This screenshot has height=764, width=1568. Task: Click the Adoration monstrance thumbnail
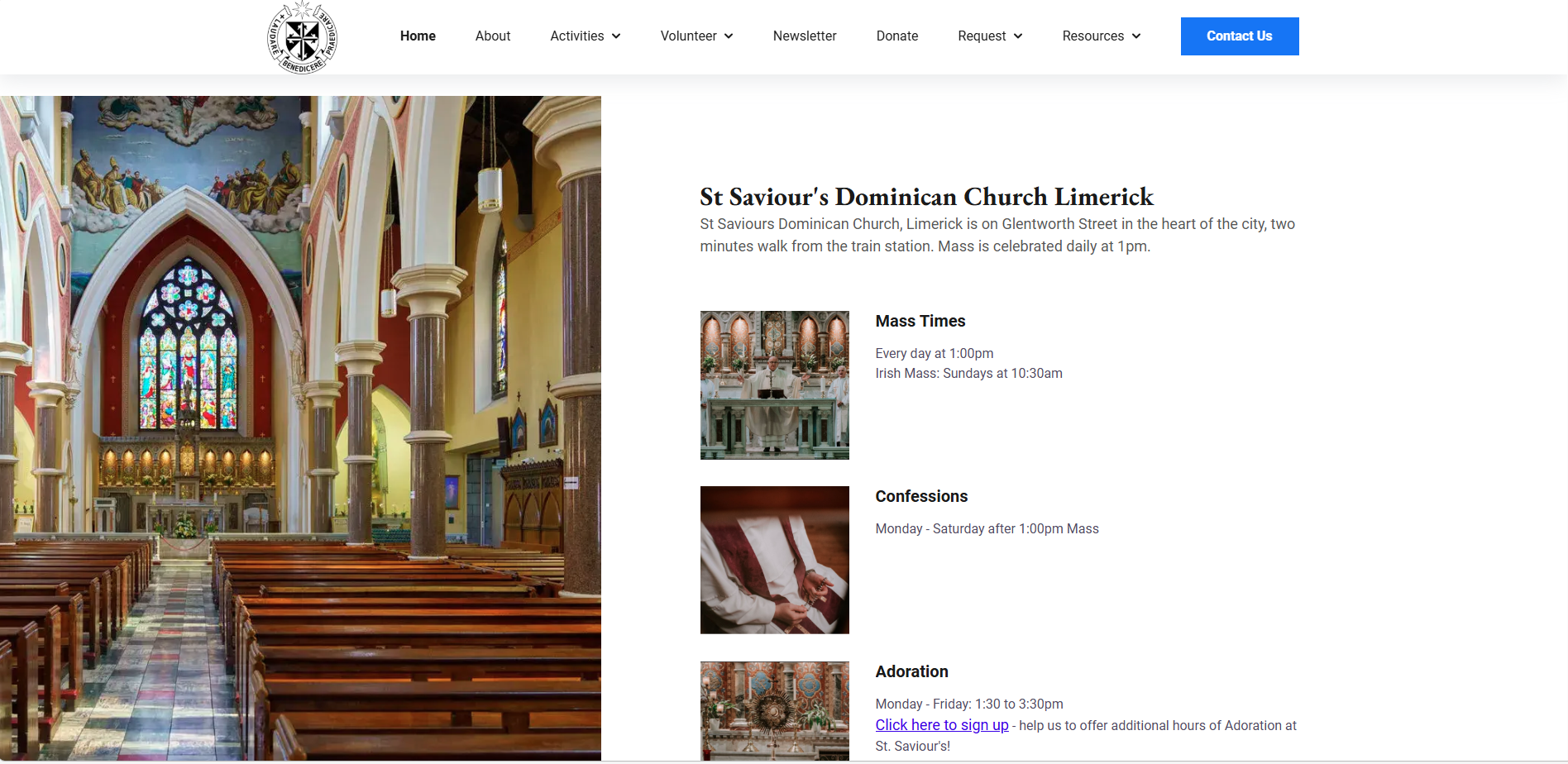click(775, 711)
